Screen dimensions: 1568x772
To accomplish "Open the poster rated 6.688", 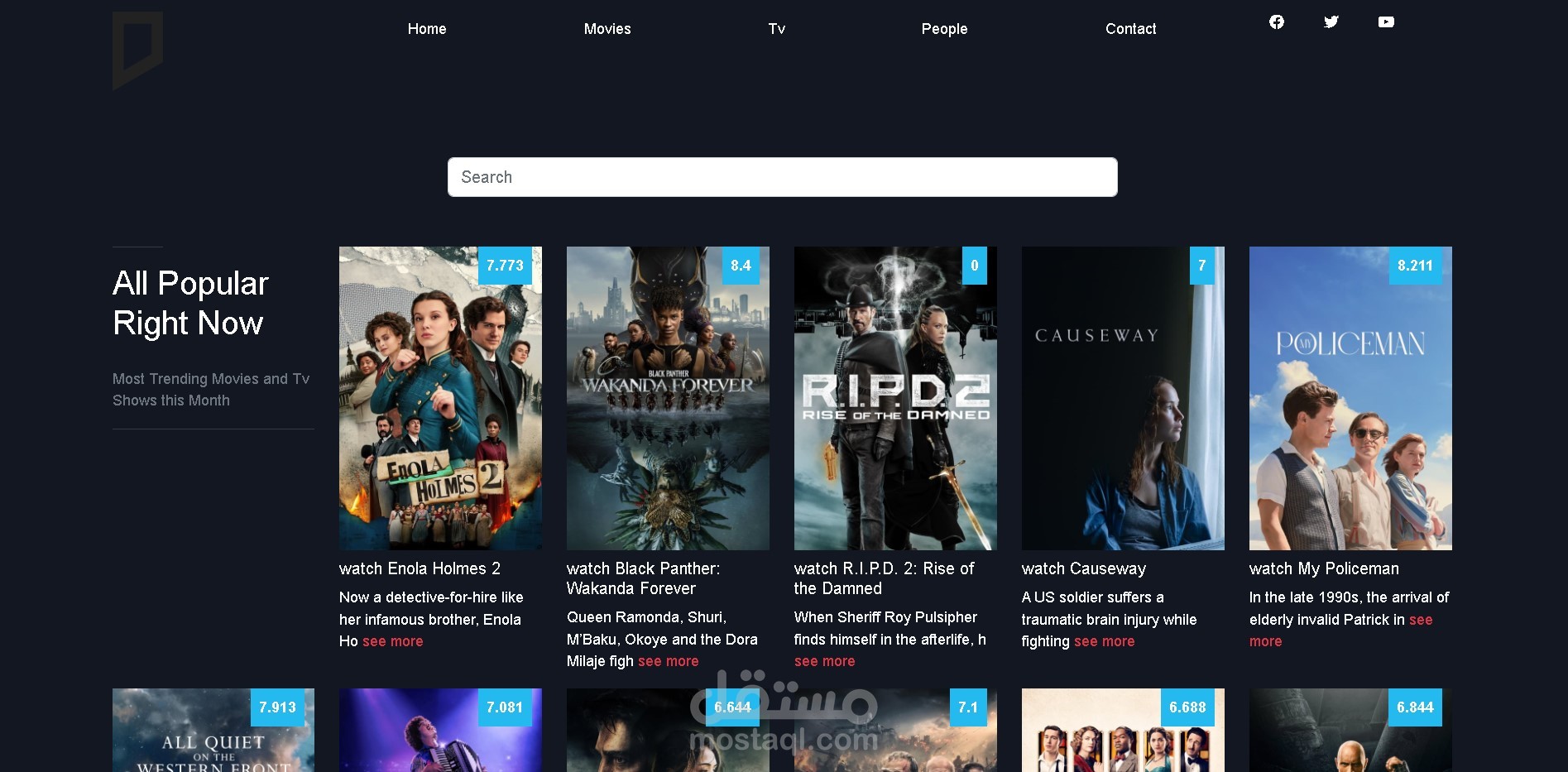I will coord(1123,730).
